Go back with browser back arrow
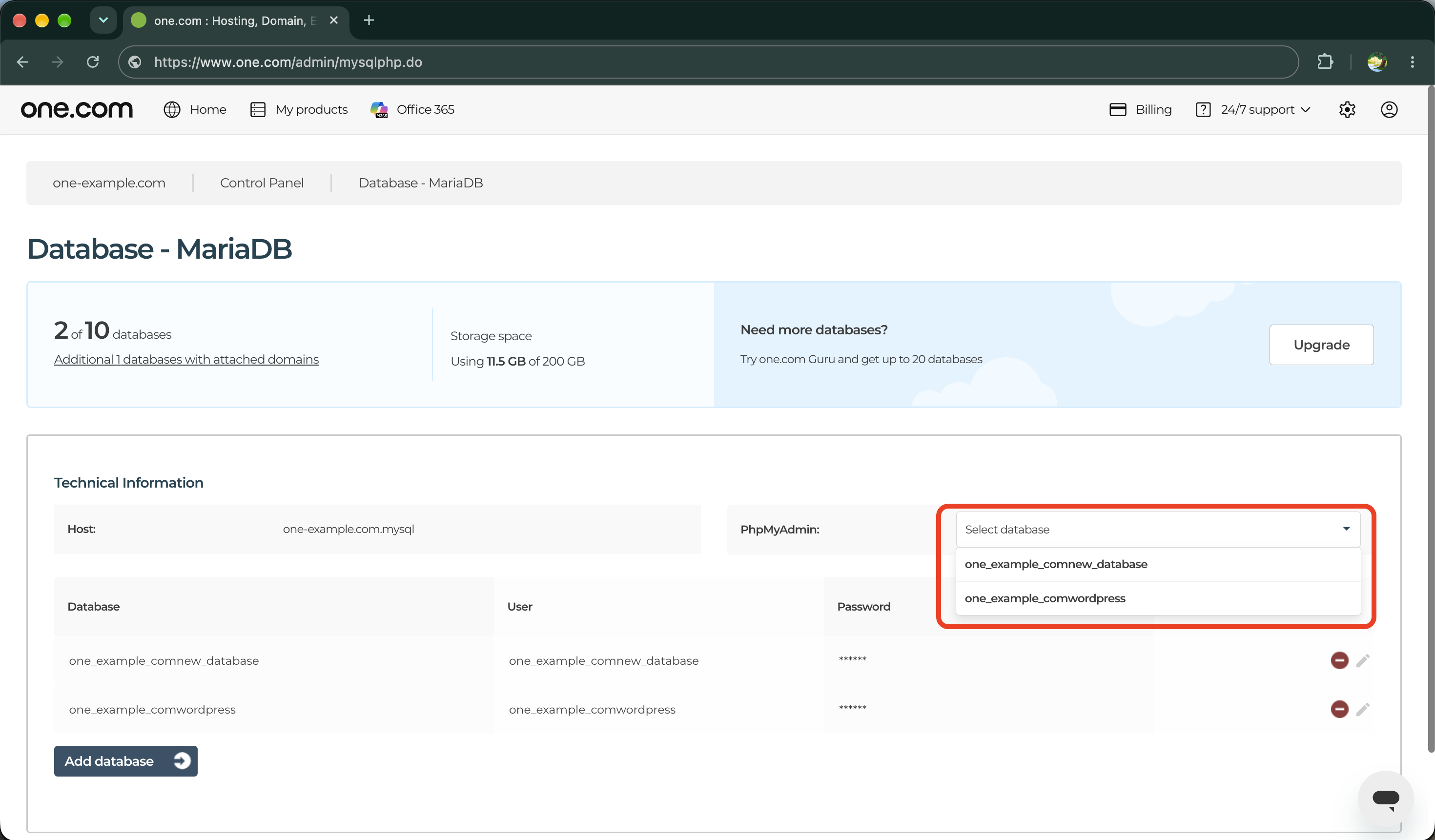 pos(23,62)
